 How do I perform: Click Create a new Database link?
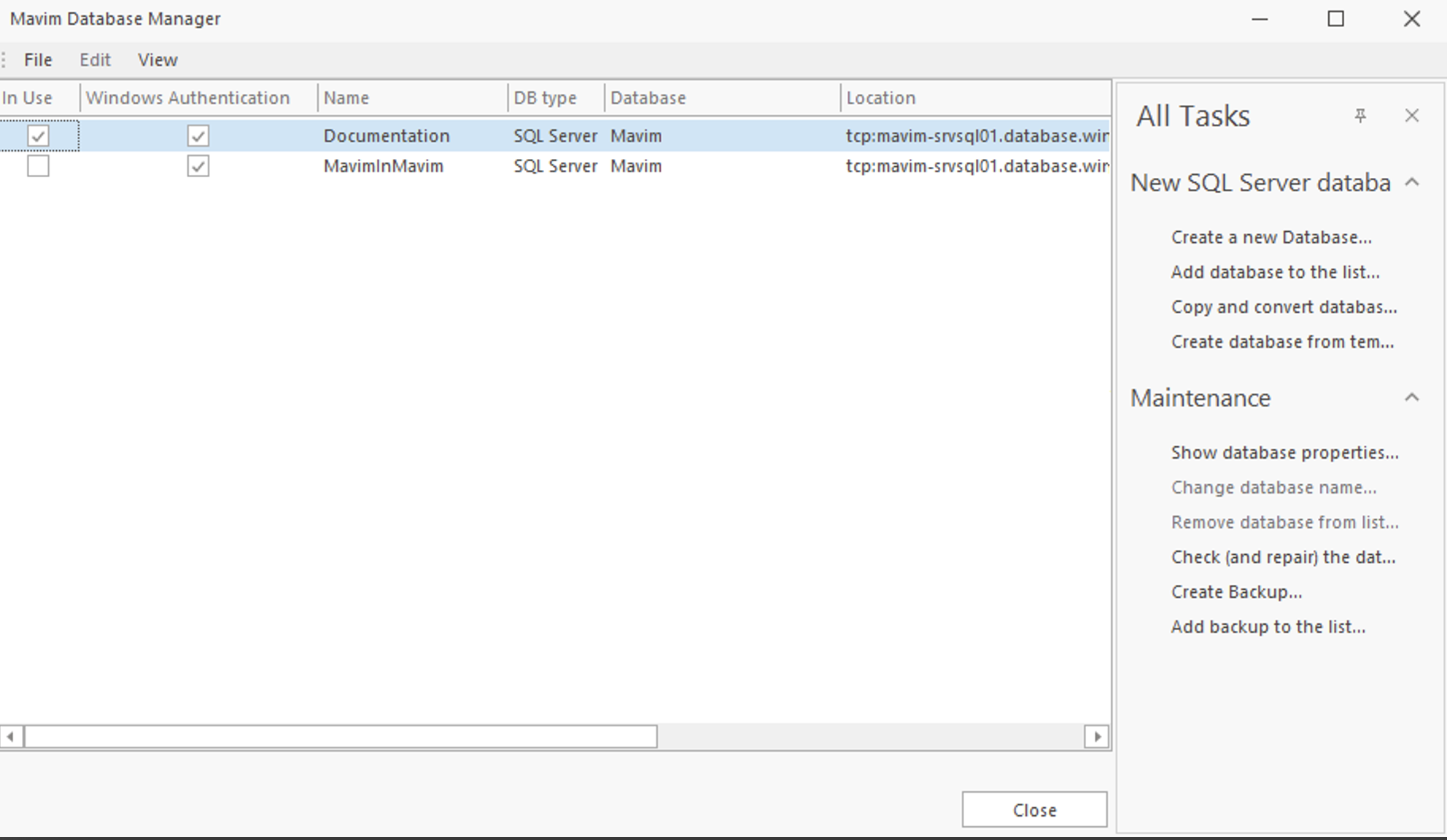1271,237
